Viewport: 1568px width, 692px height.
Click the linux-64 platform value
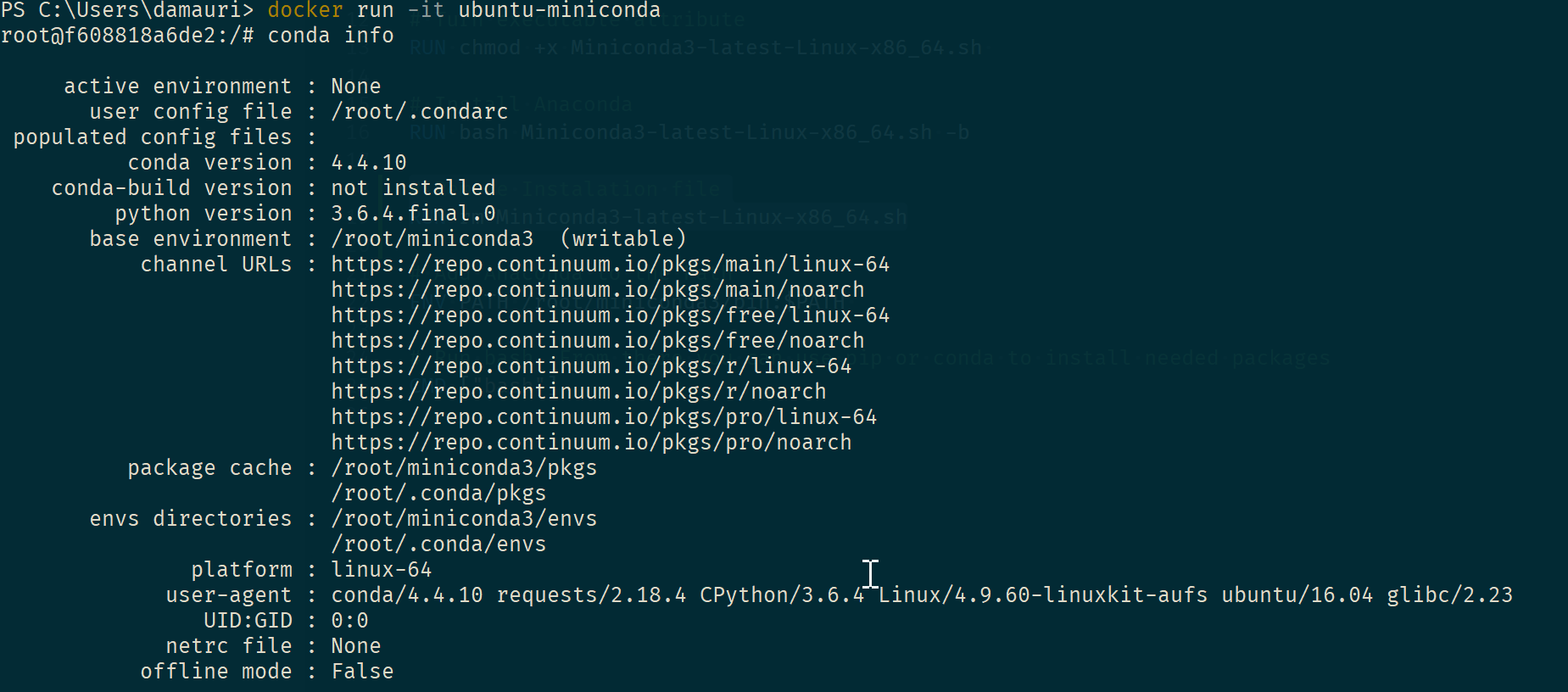(x=381, y=570)
